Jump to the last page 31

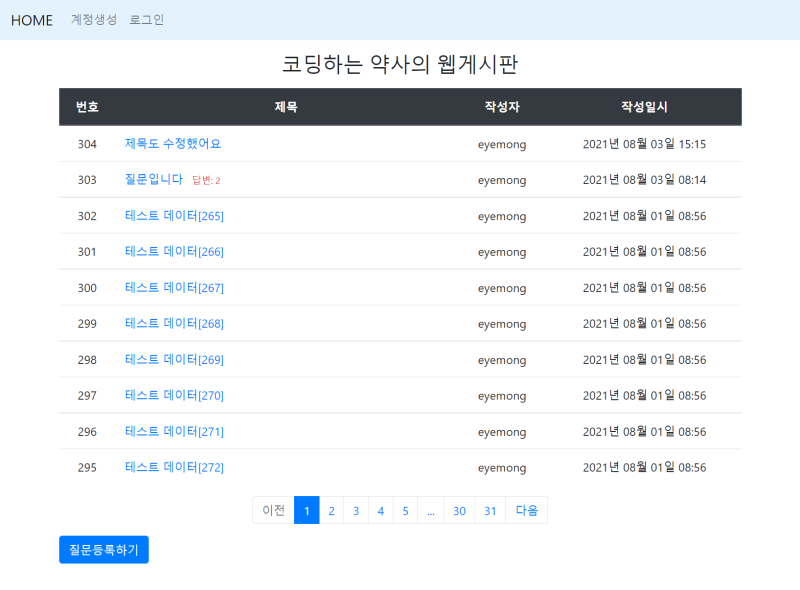coord(490,510)
